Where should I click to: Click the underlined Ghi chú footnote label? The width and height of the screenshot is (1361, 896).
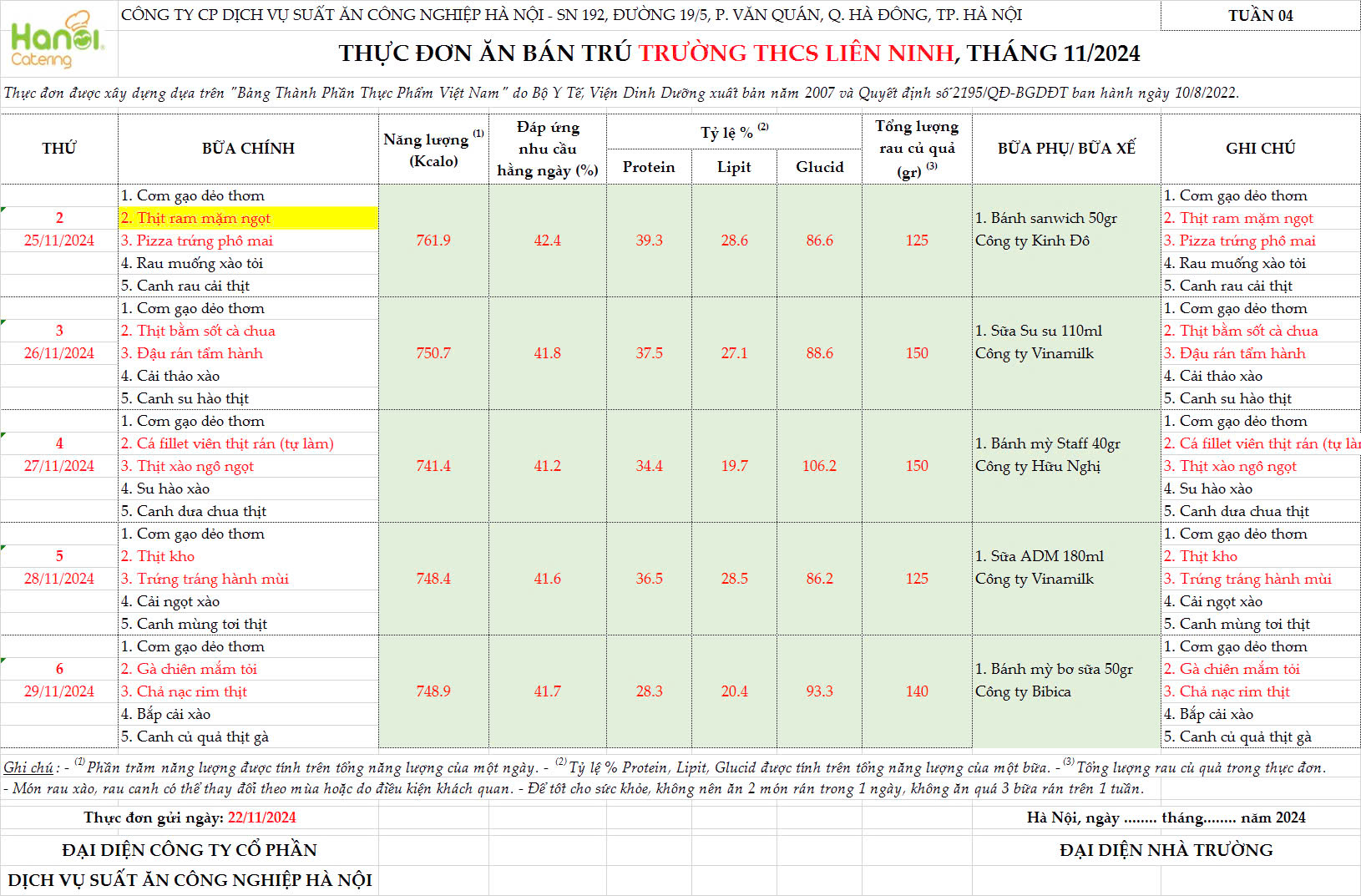pyautogui.click(x=28, y=767)
